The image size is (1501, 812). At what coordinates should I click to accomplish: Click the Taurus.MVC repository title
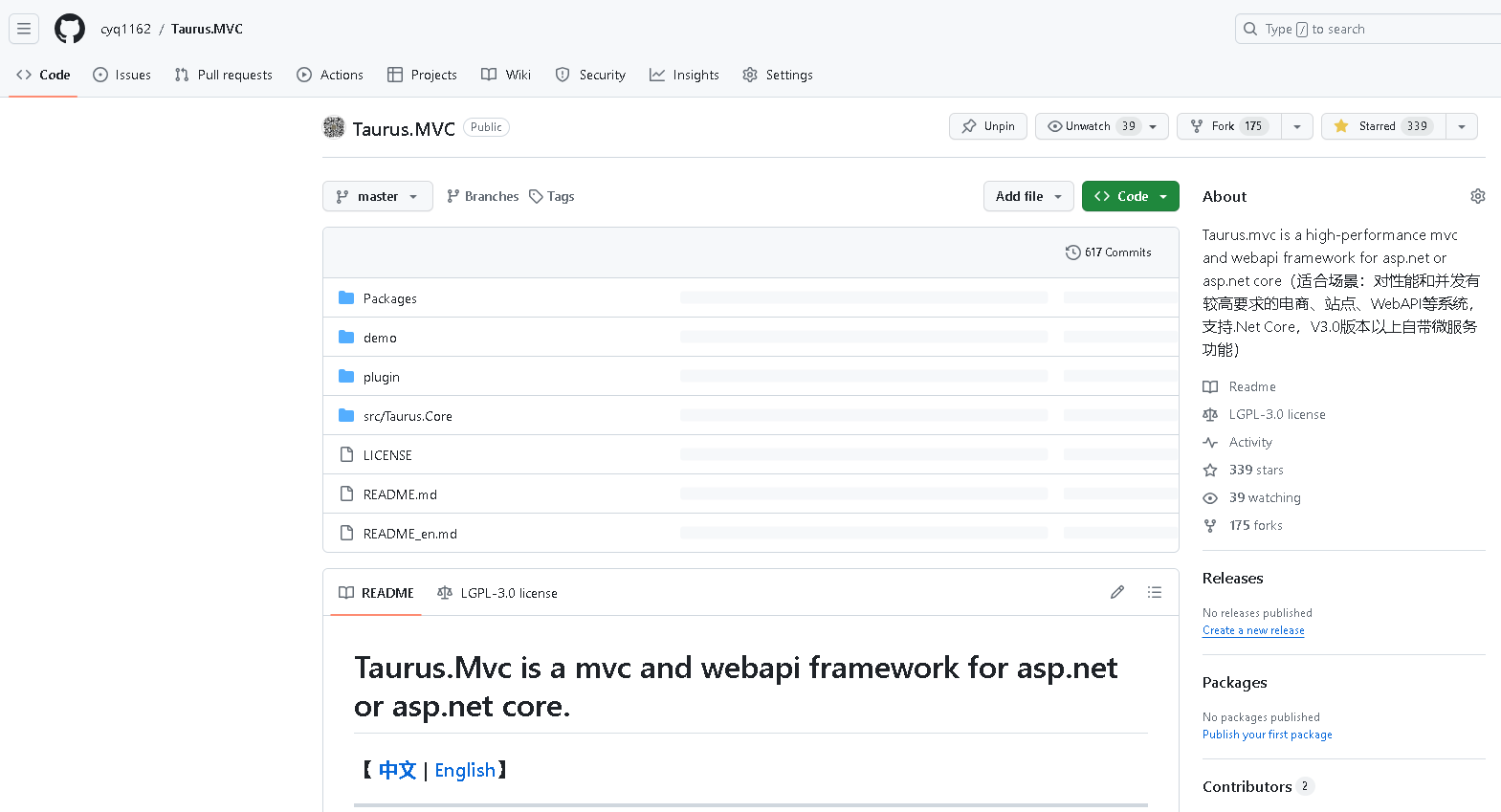click(404, 128)
